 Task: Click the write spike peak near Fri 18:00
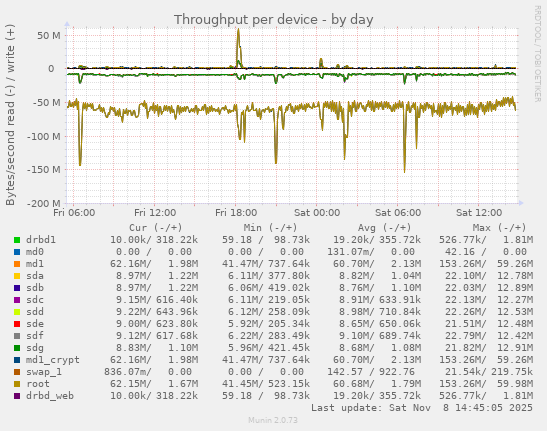[238, 29]
